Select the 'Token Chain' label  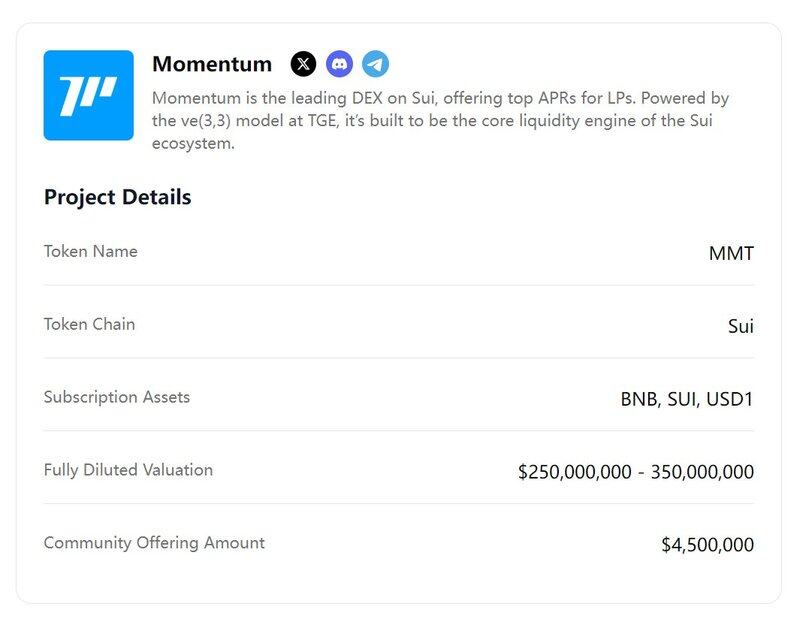pos(89,324)
